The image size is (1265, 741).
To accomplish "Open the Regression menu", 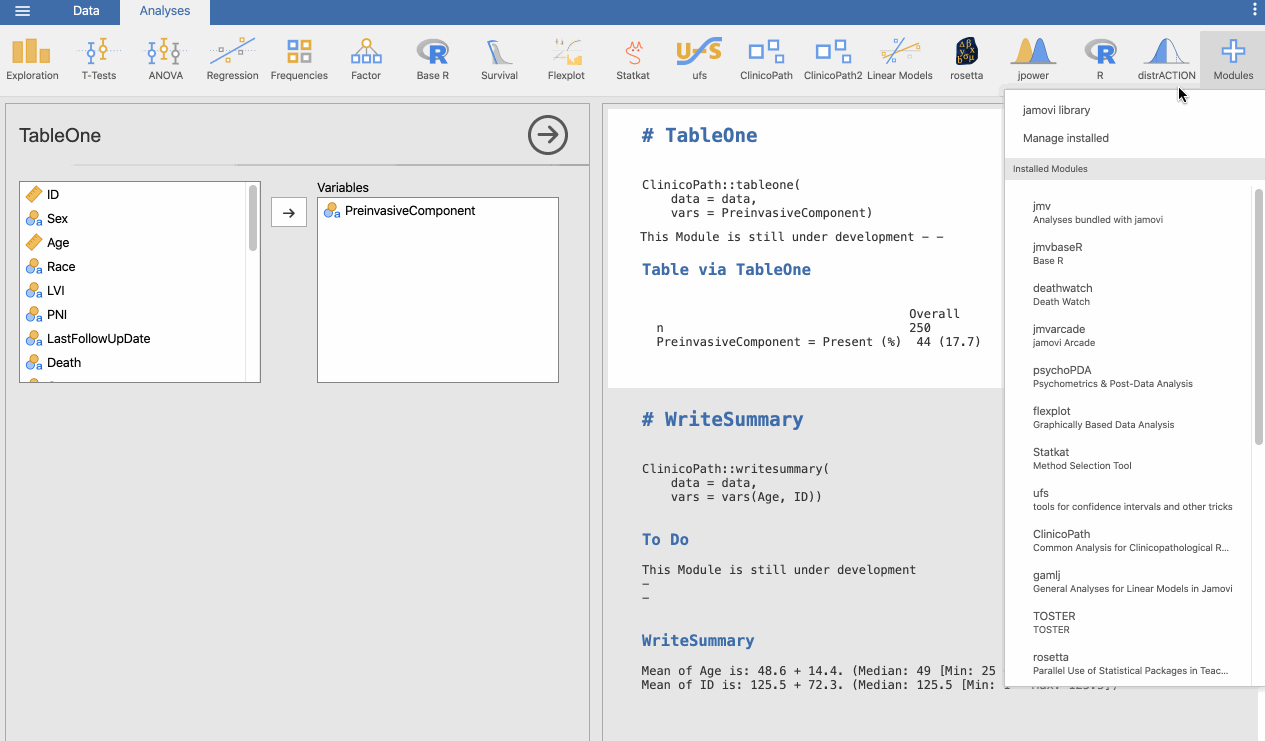I will coord(232,59).
